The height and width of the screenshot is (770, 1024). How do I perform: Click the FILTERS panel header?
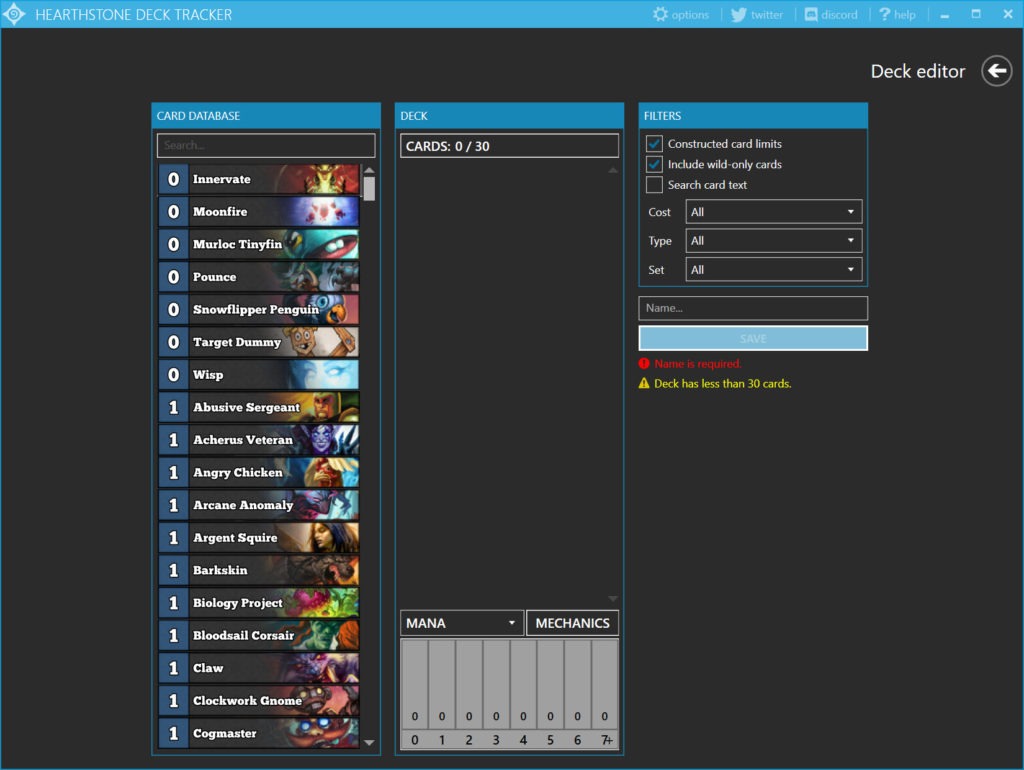click(753, 116)
